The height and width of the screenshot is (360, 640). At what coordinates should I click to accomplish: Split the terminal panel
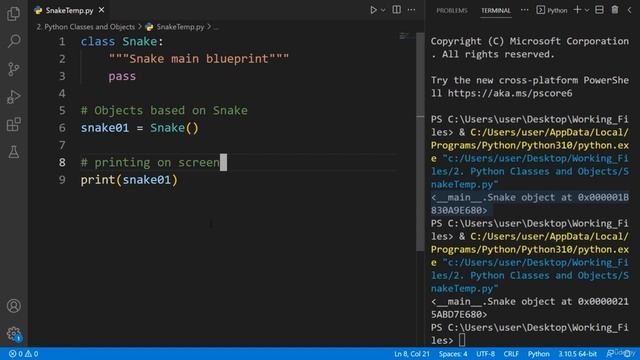tap(599, 10)
